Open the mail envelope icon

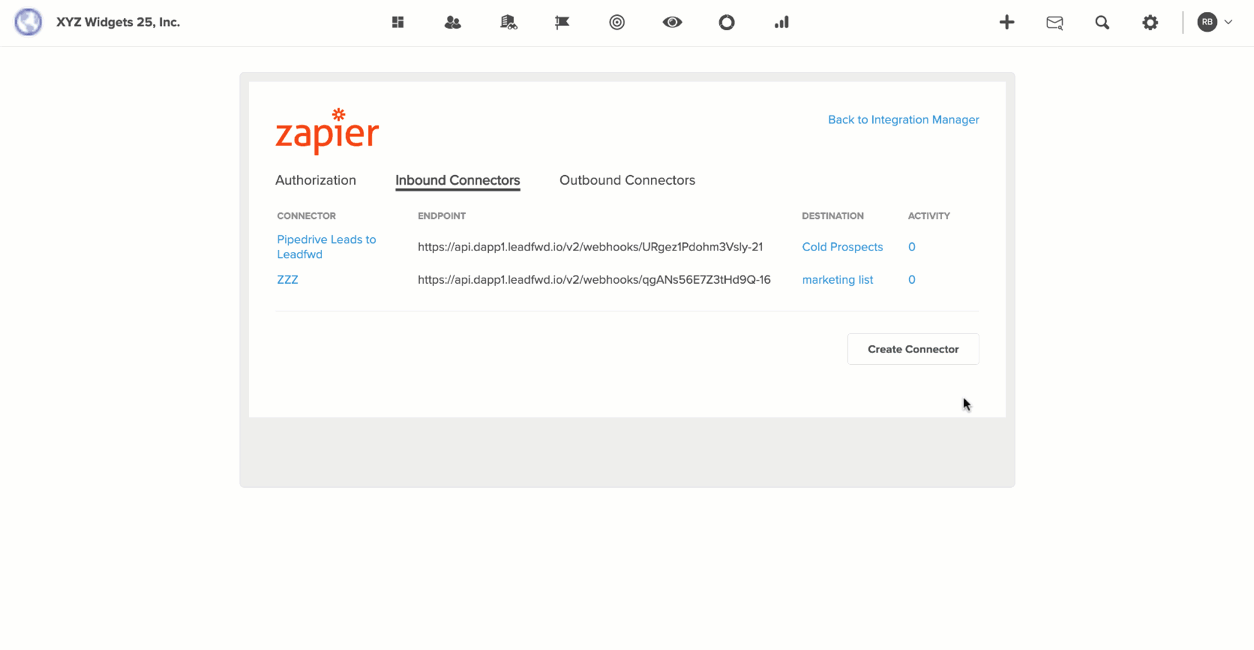pyautogui.click(x=1055, y=22)
